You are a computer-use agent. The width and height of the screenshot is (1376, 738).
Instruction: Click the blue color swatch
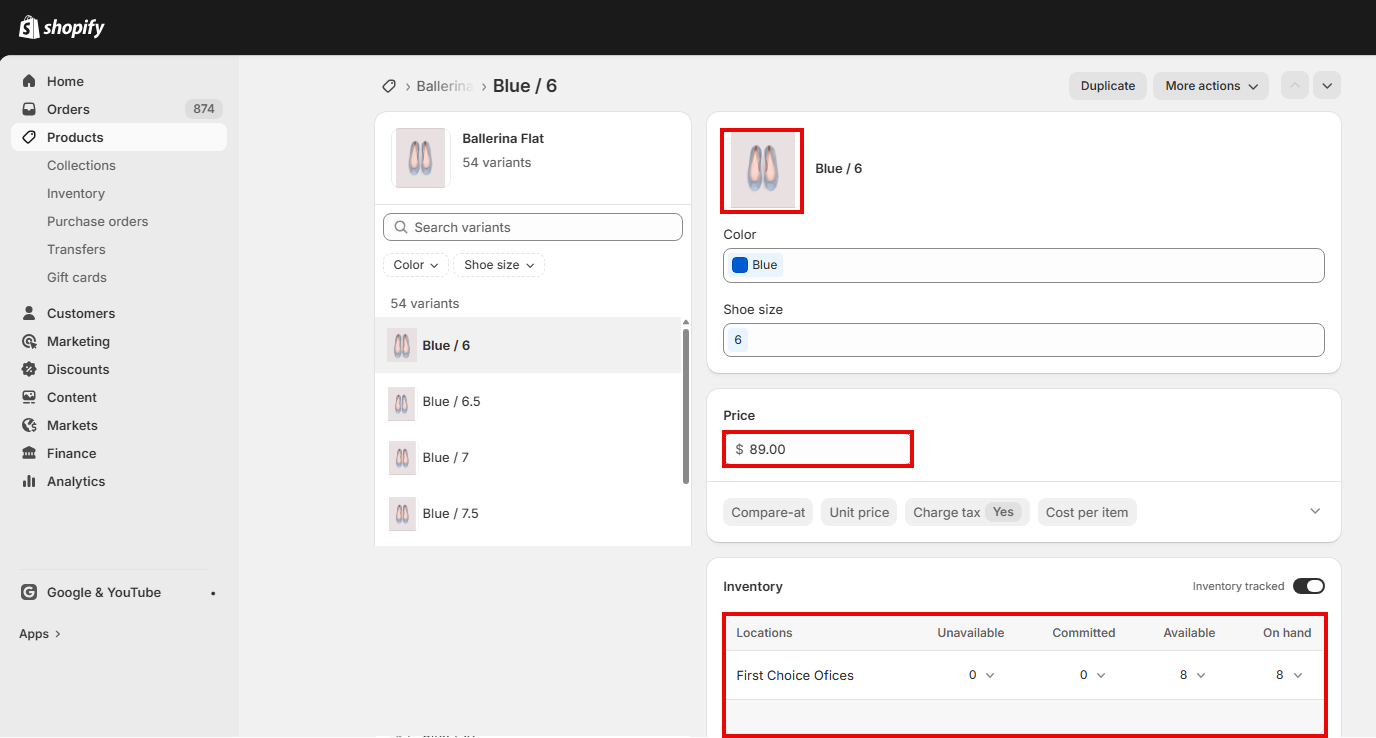740,265
